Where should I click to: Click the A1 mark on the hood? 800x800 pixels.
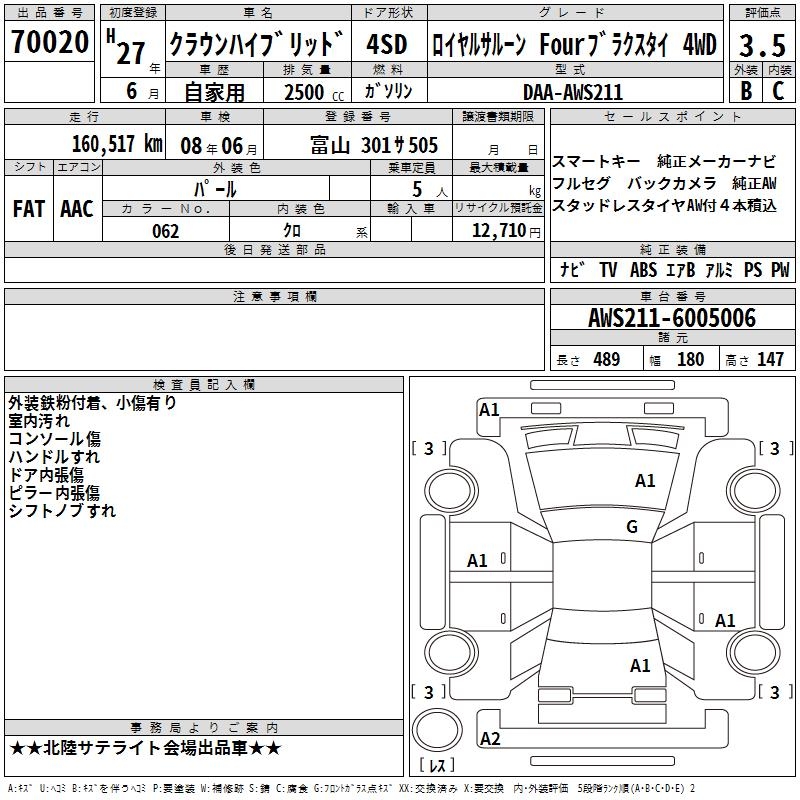click(x=644, y=480)
